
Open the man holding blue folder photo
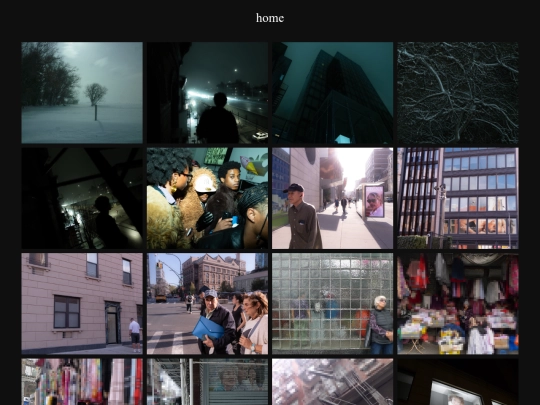pos(207,304)
